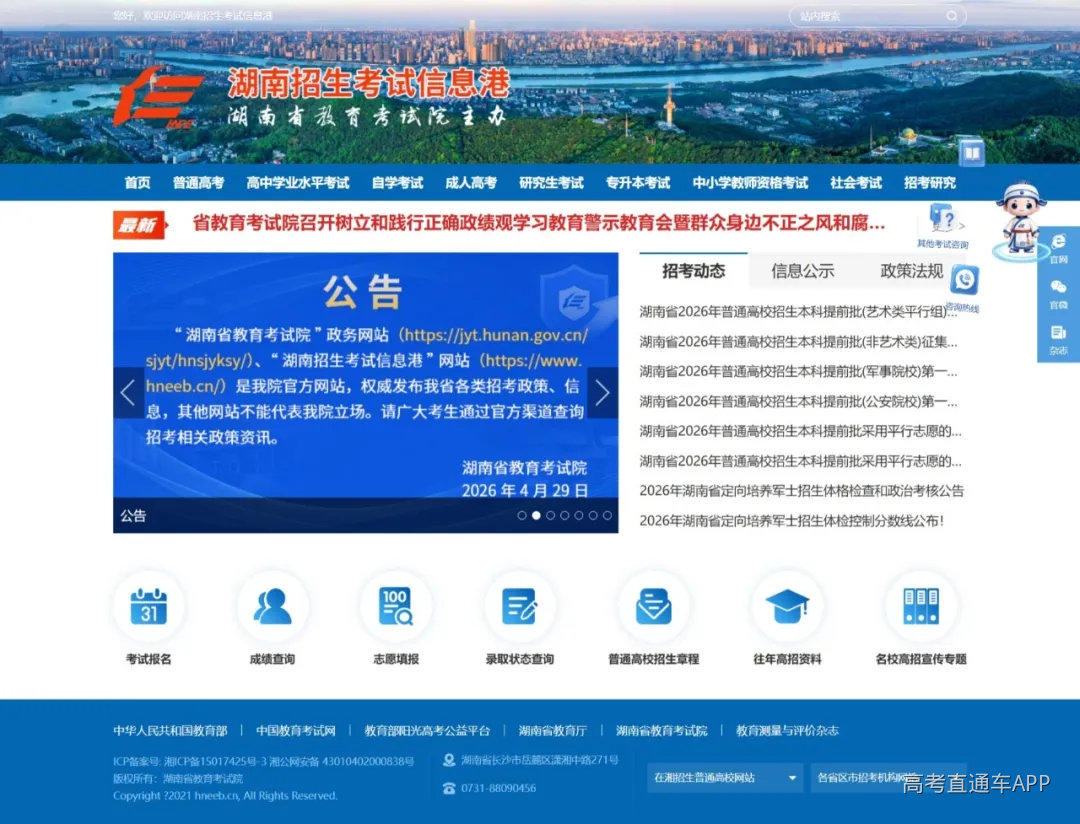Show the next carousel slide
Viewport: 1080px width, 824px height.
click(602, 393)
